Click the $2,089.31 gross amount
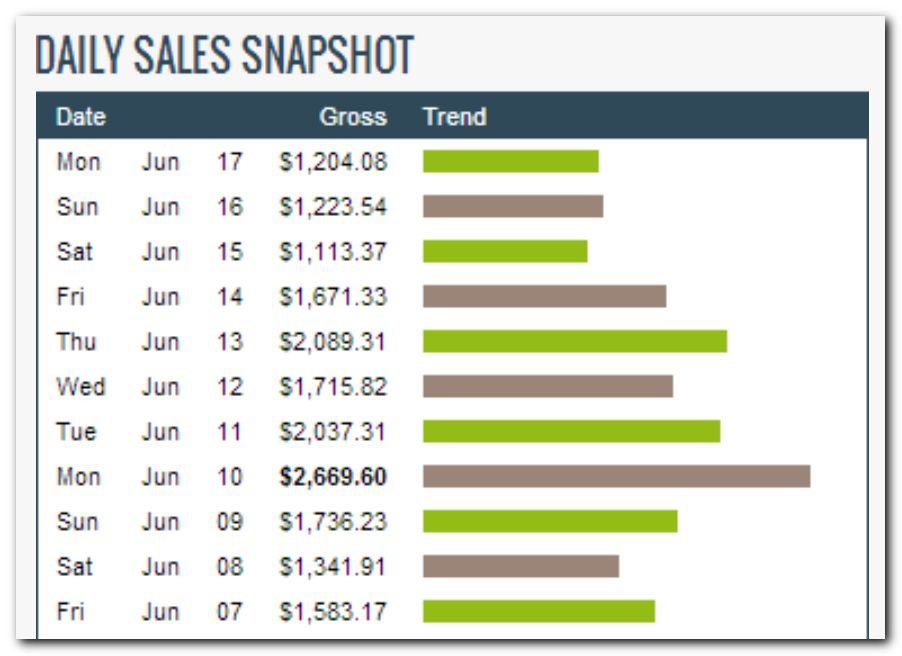 [x=333, y=342]
